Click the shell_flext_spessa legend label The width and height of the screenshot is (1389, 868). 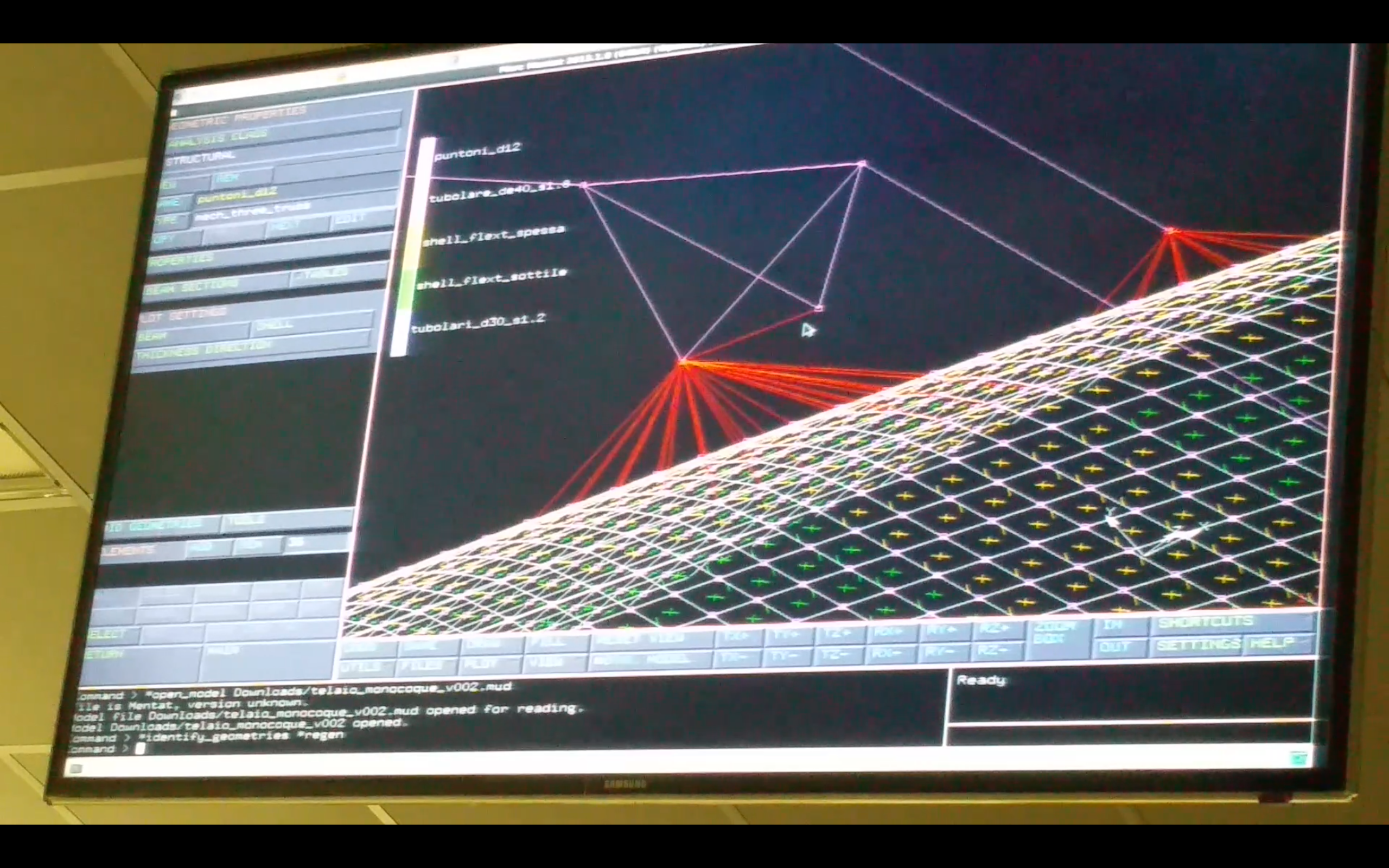494,235
